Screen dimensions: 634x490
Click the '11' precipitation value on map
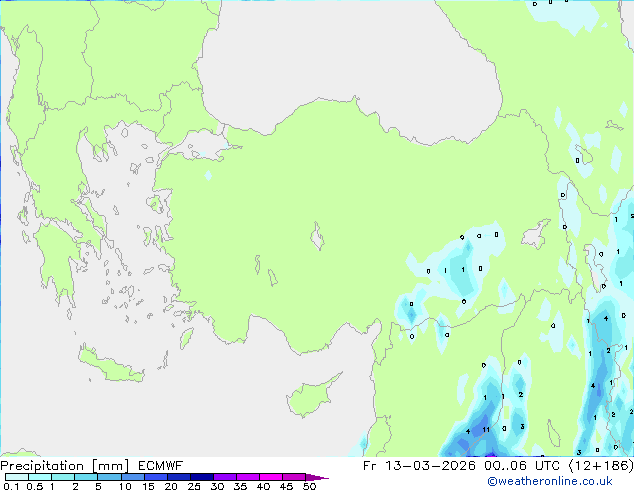tap(486, 430)
